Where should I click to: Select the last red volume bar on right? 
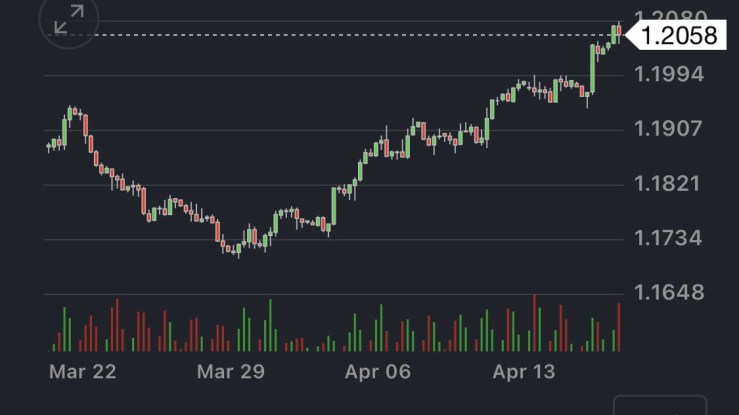pyautogui.click(x=619, y=327)
